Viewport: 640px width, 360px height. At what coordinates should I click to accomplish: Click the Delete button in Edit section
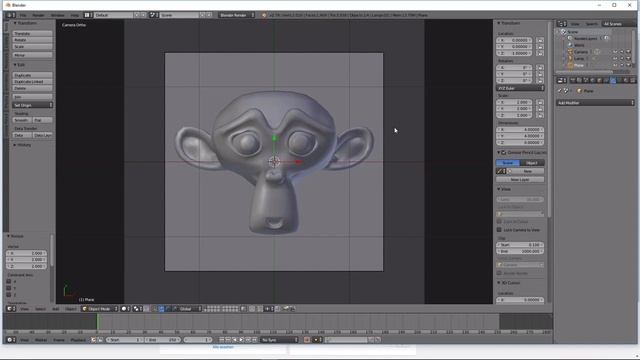(32, 88)
